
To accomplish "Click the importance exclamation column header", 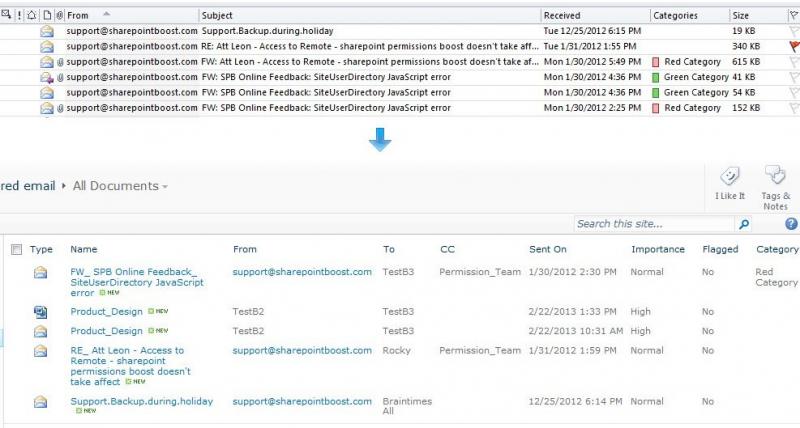I will pos(18,16).
